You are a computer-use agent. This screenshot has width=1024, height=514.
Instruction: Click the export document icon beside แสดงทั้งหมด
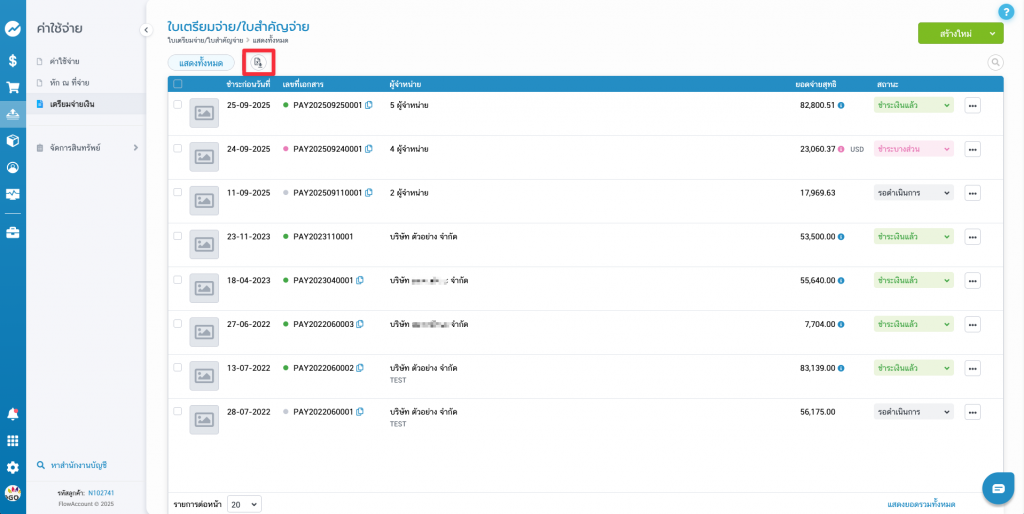click(x=258, y=62)
